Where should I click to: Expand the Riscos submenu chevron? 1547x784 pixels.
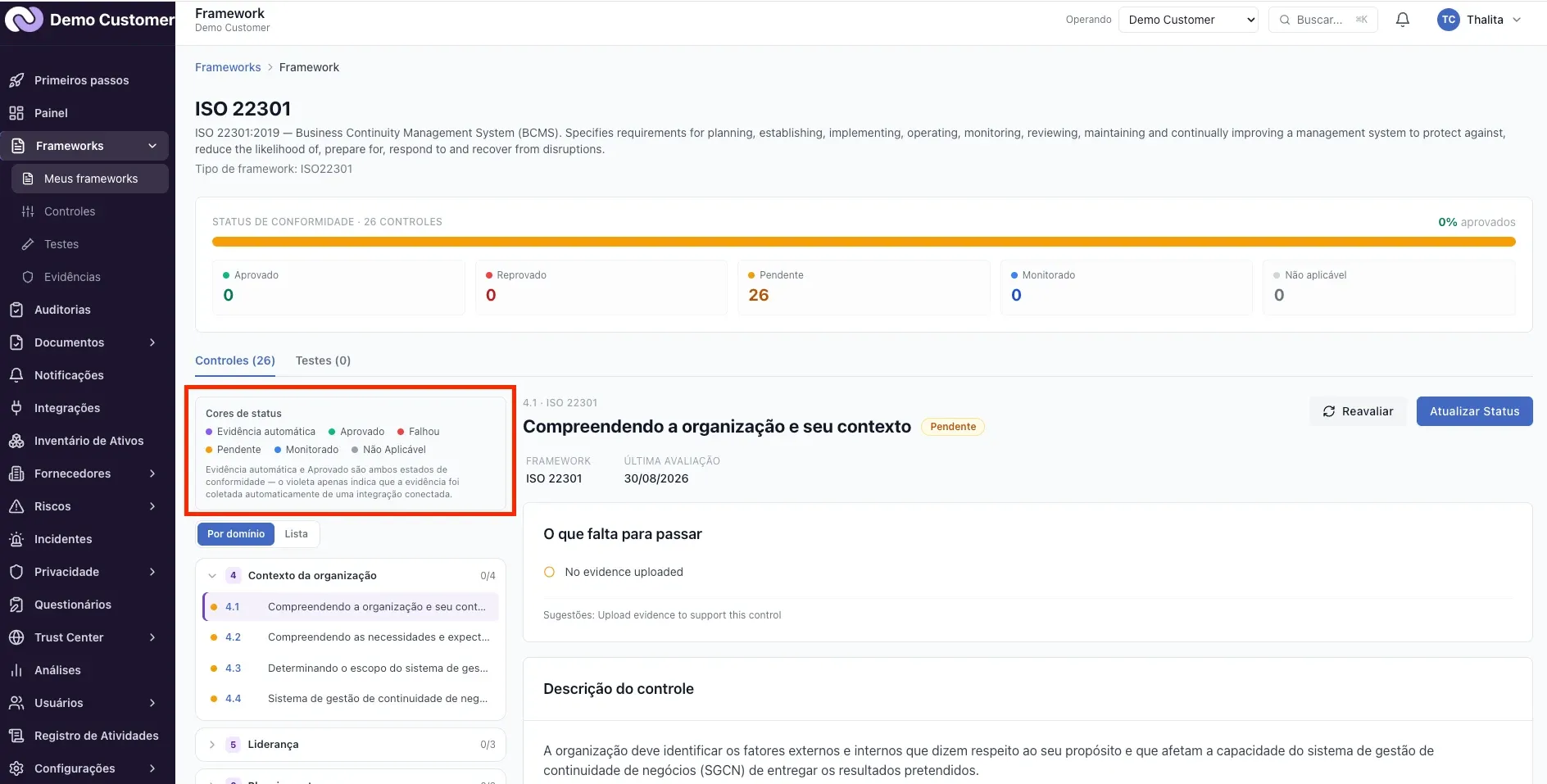coord(152,506)
